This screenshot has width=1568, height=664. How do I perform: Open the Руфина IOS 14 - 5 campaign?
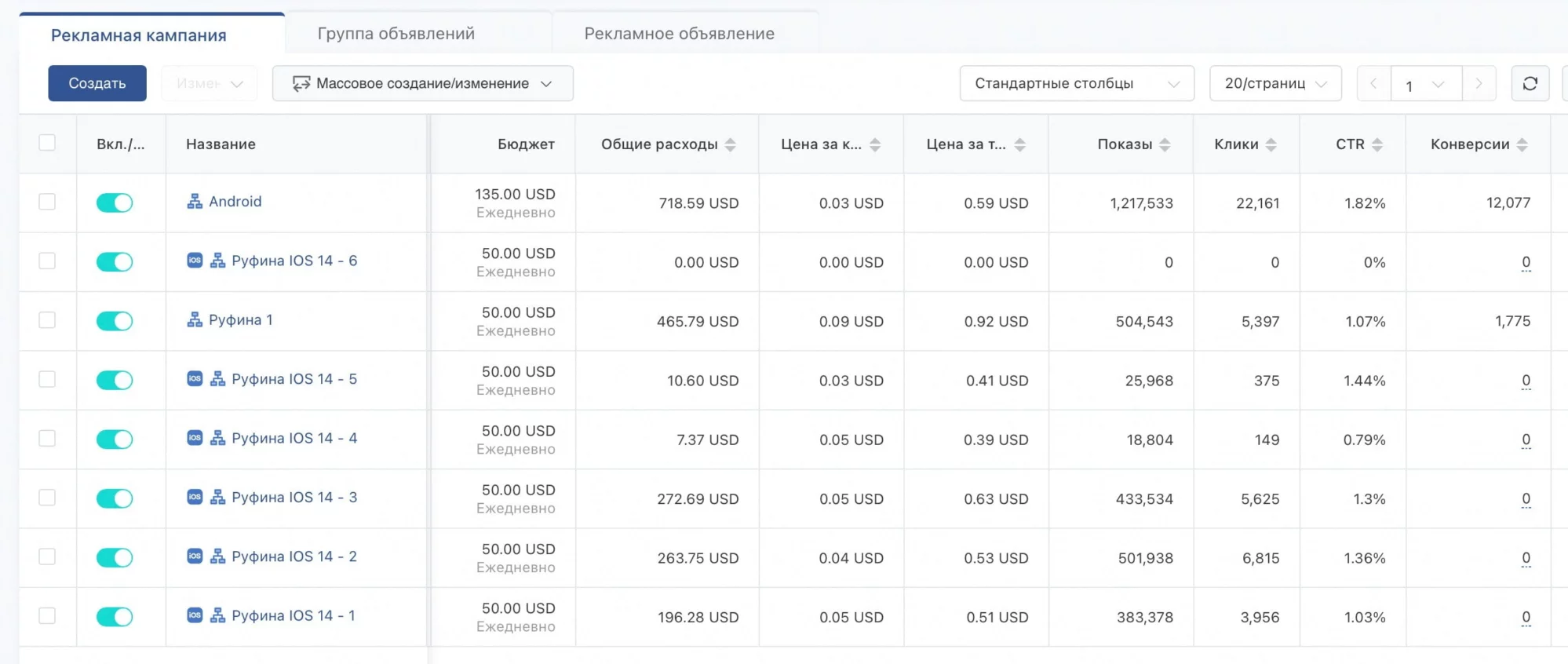pyautogui.click(x=294, y=379)
